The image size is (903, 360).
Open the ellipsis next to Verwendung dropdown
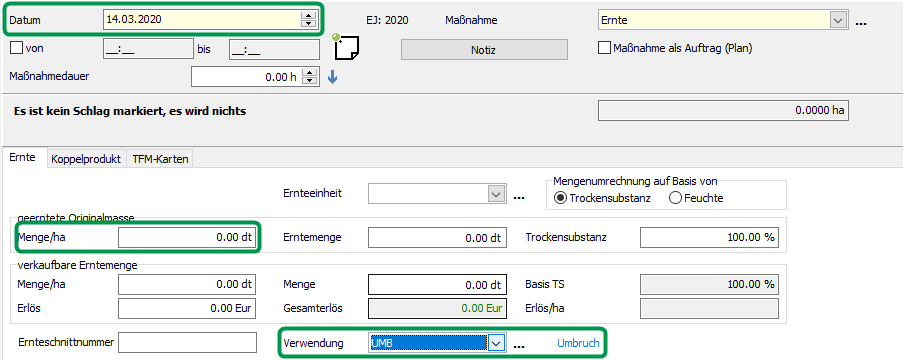tap(519, 347)
